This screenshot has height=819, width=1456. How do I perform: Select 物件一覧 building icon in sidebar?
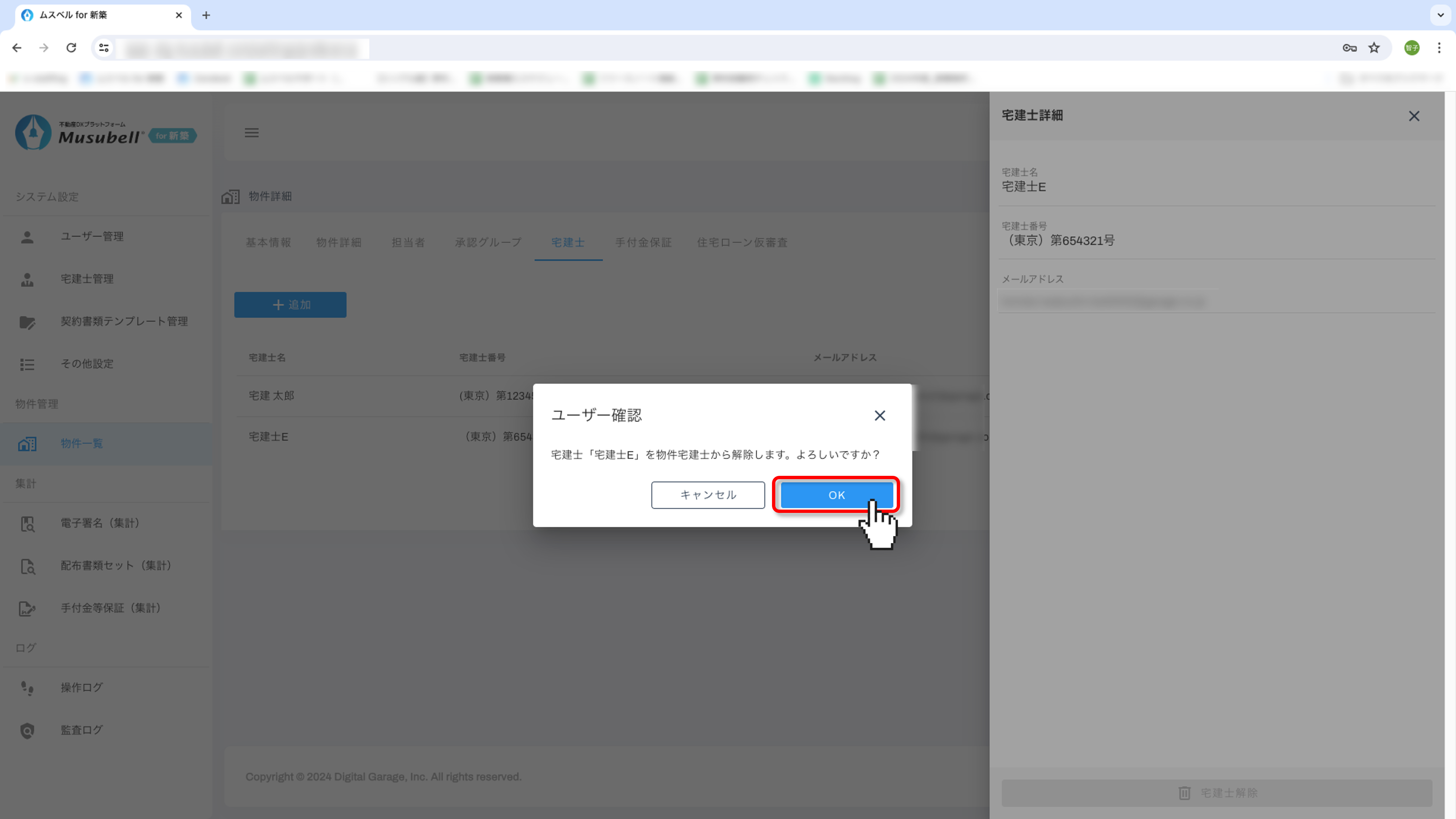27,444
